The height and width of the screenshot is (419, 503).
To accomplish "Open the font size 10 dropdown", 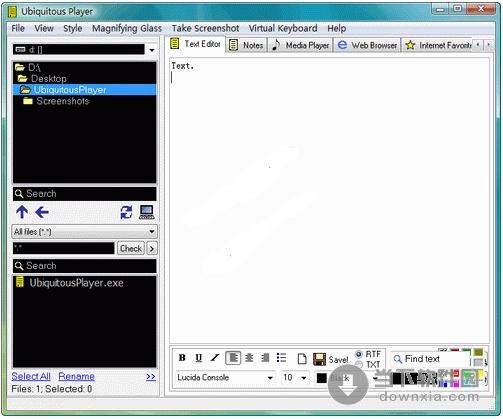I will point(304,378).
